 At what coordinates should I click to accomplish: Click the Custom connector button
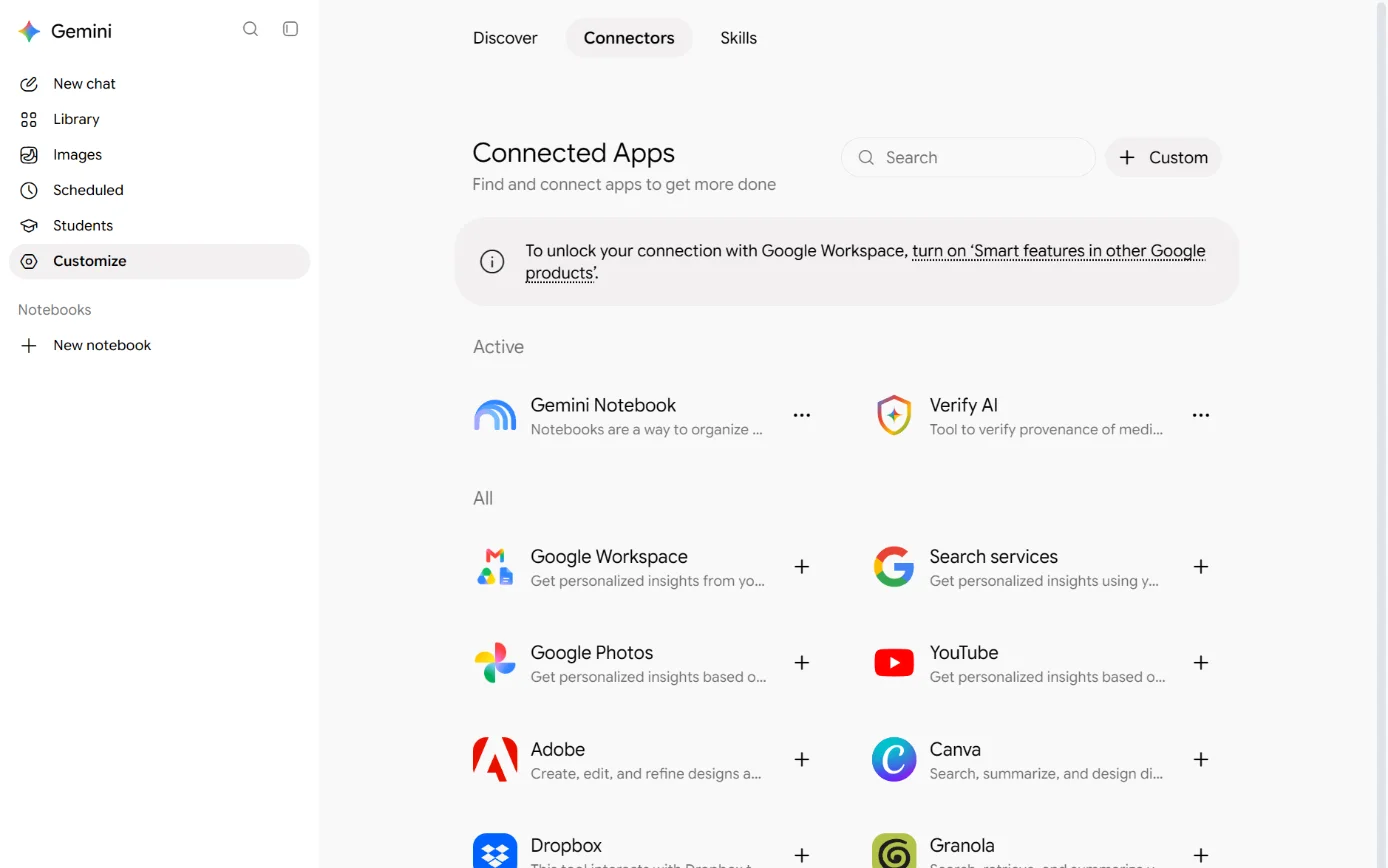point(1163,157)
